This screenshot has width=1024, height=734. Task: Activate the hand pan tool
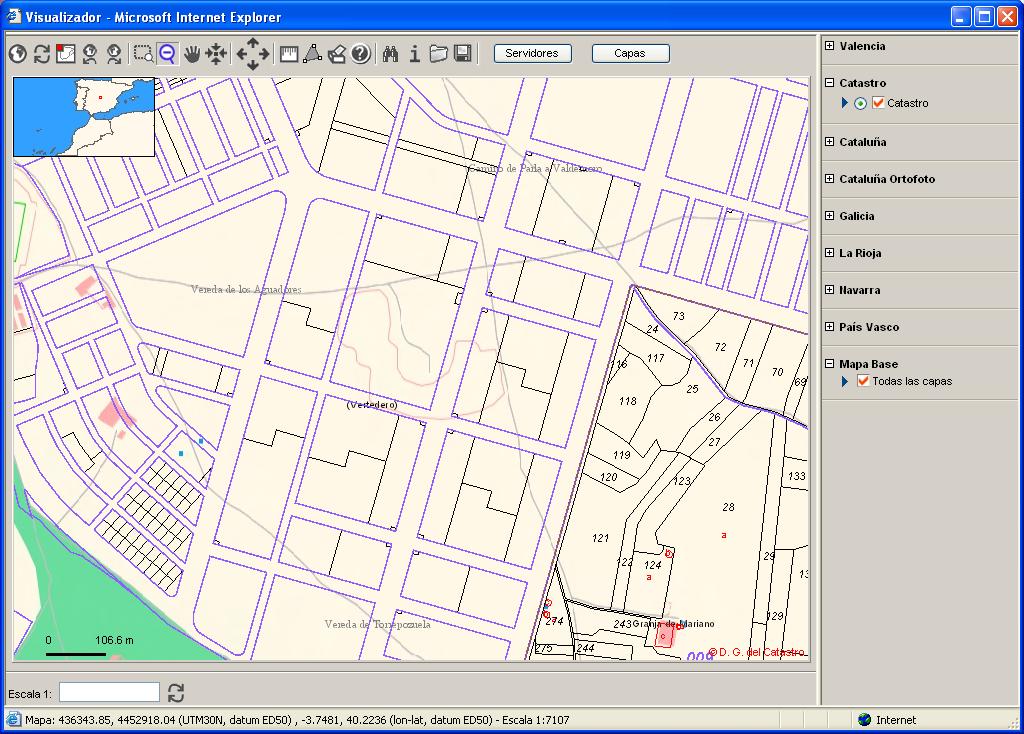(192, 54)
